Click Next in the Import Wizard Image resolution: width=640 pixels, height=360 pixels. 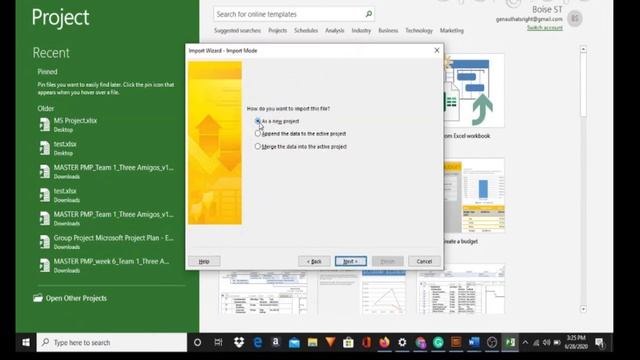pyautogui.click(x=351, y=261)
